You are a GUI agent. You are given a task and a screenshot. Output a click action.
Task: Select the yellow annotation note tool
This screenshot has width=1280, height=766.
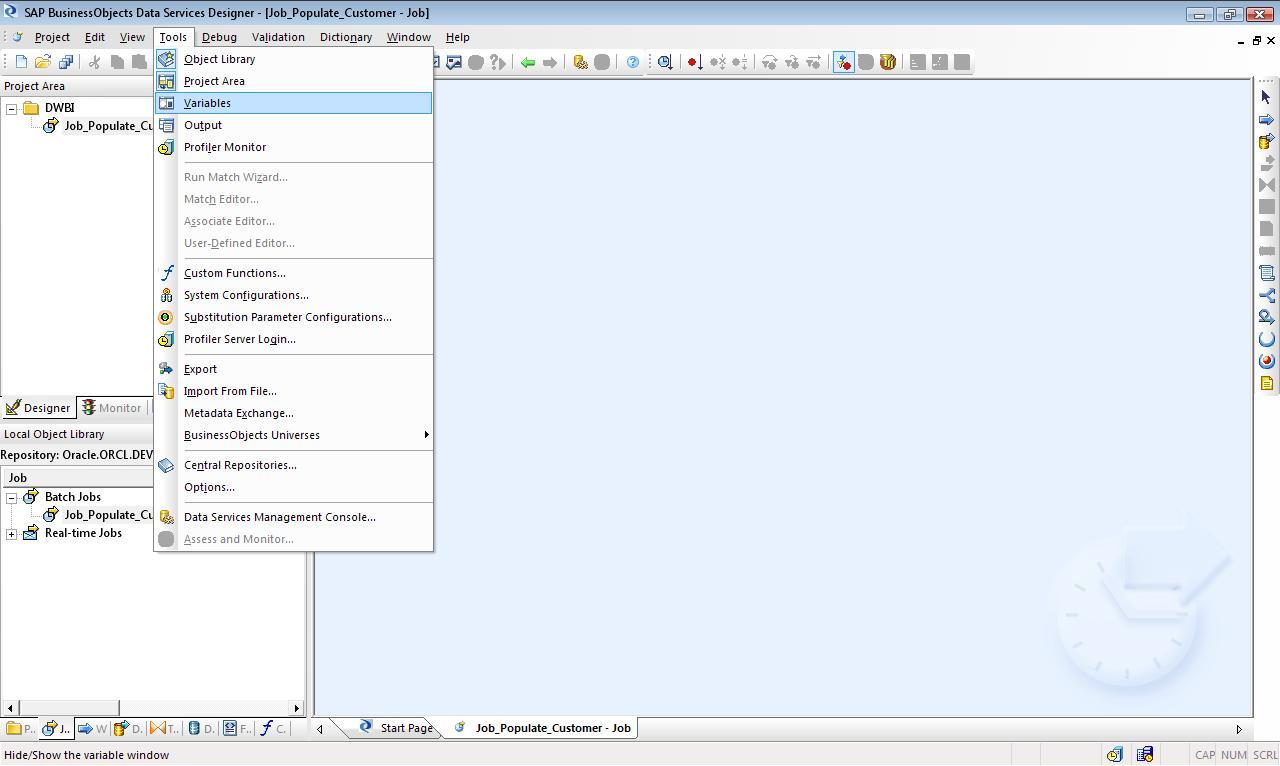tap(1266, 383)
